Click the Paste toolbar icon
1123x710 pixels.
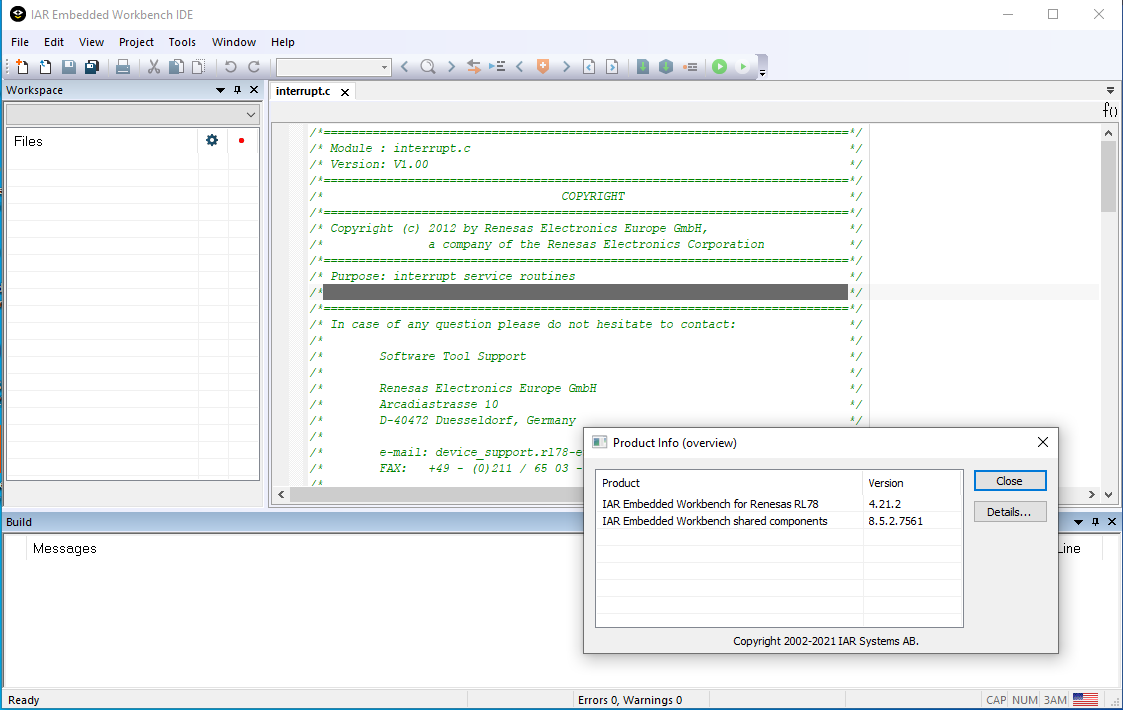199,67
